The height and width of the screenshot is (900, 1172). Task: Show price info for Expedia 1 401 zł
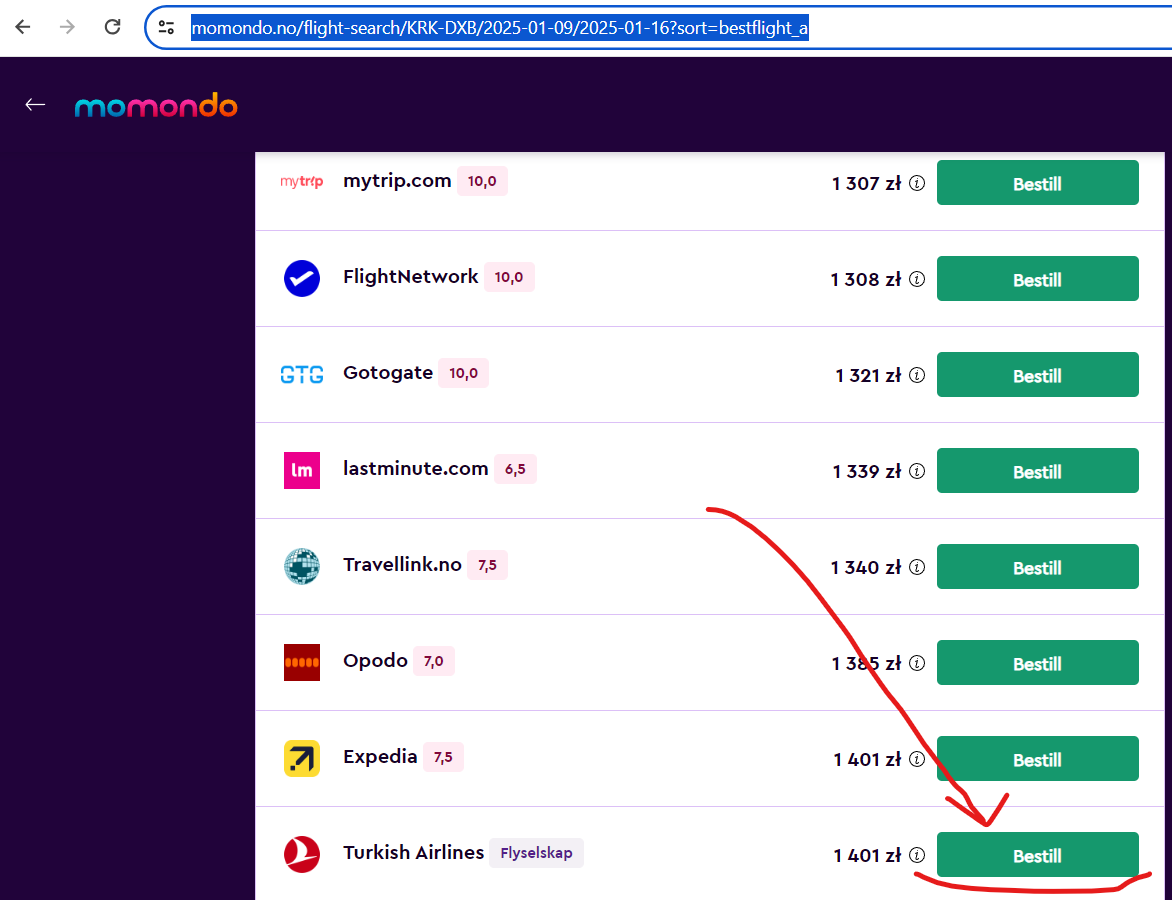pos(917,759)
